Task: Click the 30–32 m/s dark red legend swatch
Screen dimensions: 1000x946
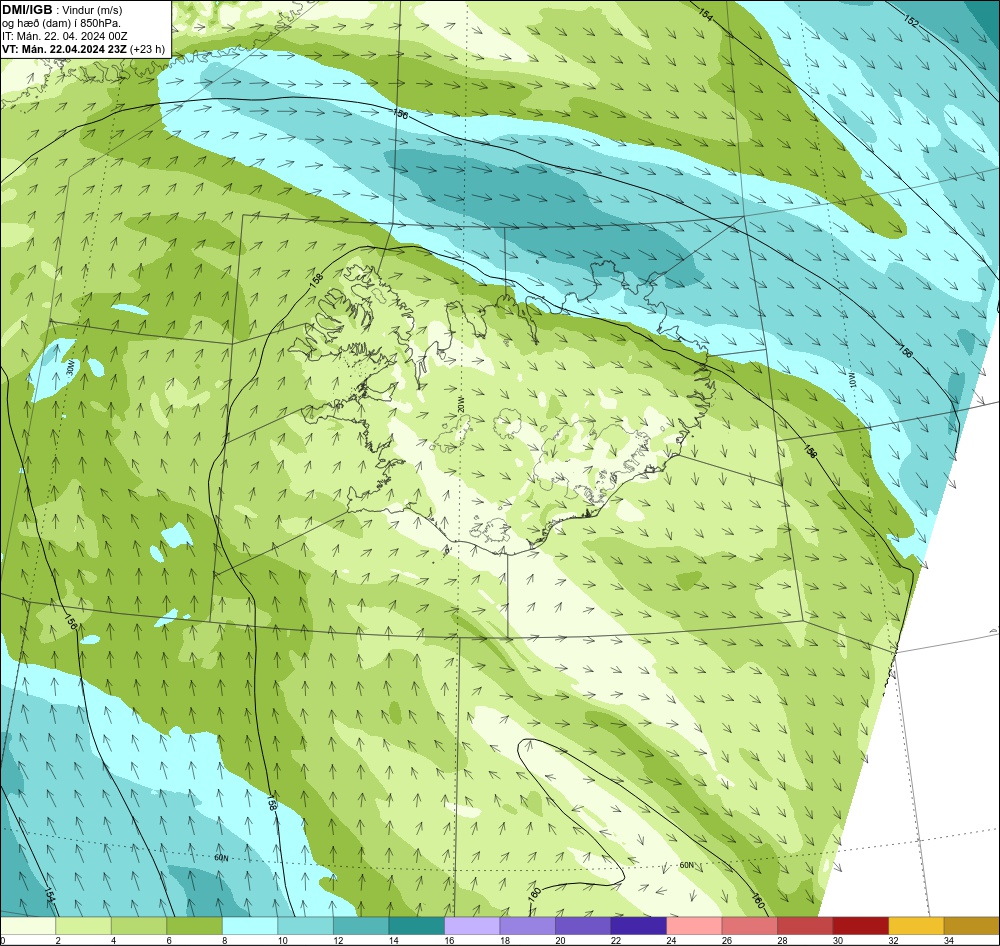Action: 860,926
